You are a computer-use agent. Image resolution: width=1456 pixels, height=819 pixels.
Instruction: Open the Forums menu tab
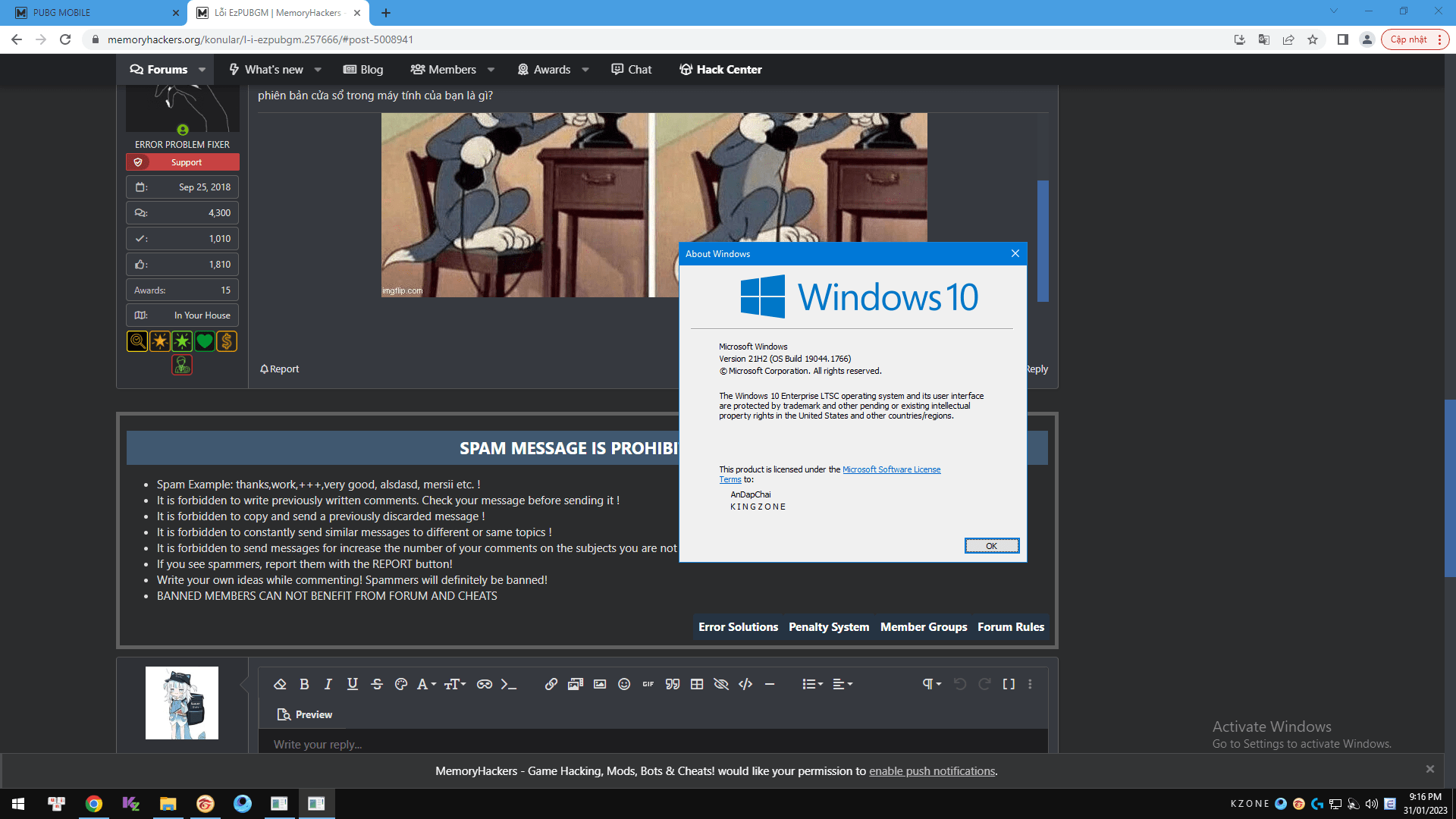[158, 69]
